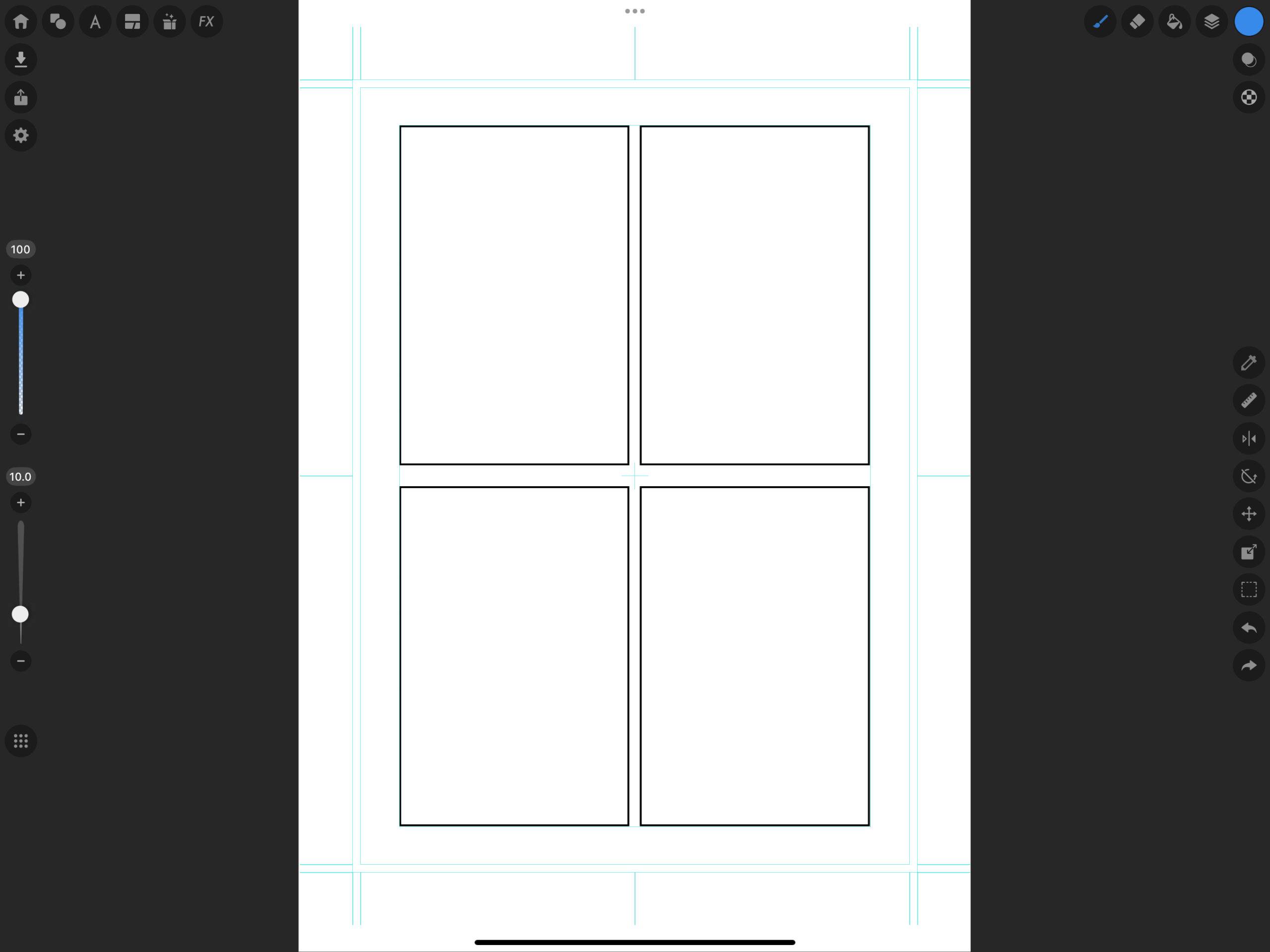Undo the last action
This screenshot has height=952, width=1270.
(x=1249, y=628)
